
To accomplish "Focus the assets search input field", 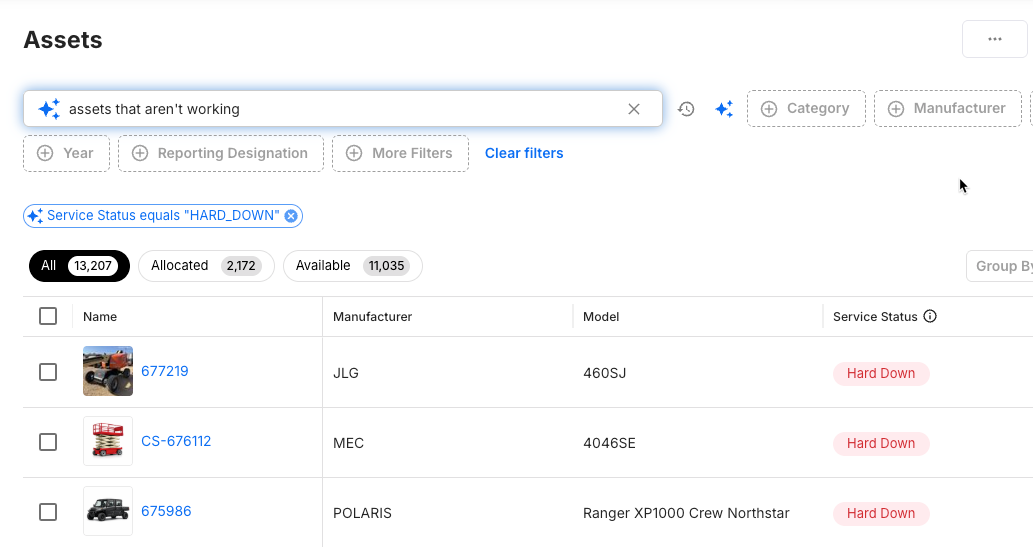I will pos(343,109).
